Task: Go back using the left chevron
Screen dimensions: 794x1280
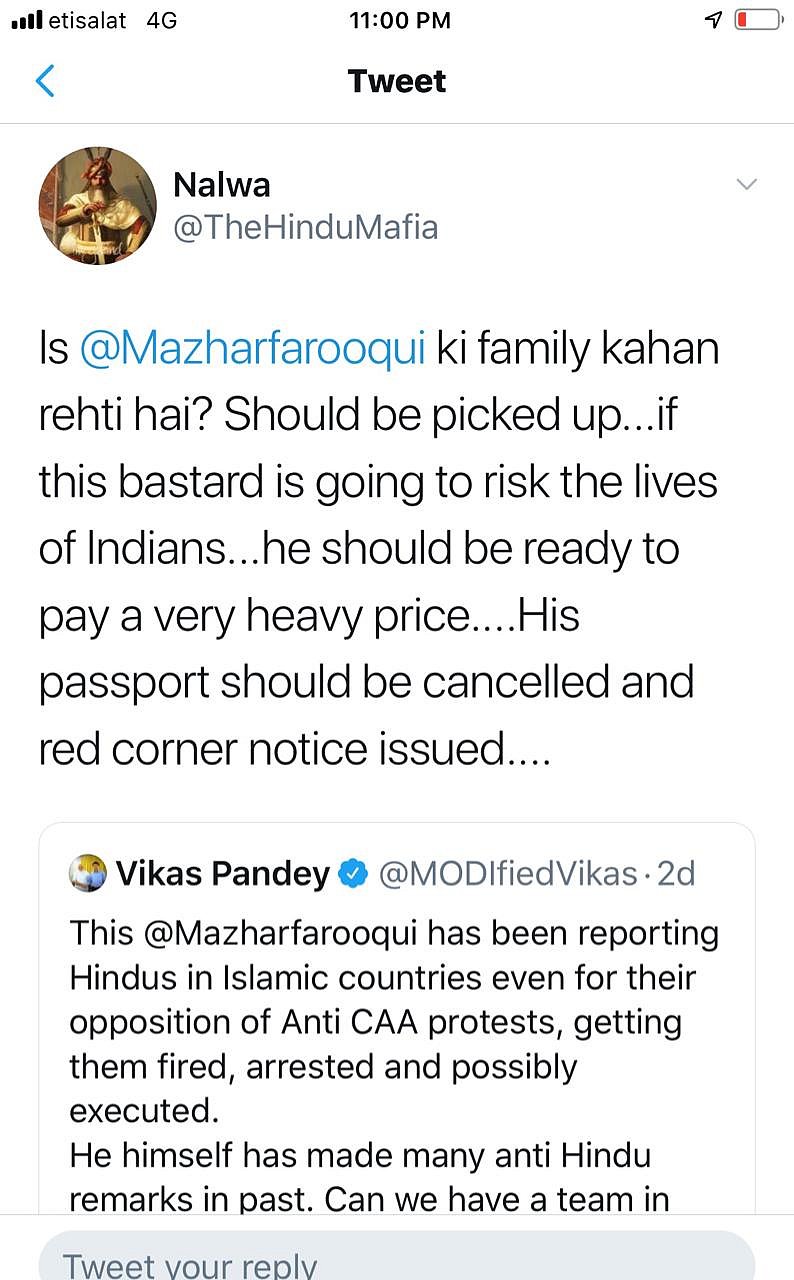Action: tap(45, 81)
